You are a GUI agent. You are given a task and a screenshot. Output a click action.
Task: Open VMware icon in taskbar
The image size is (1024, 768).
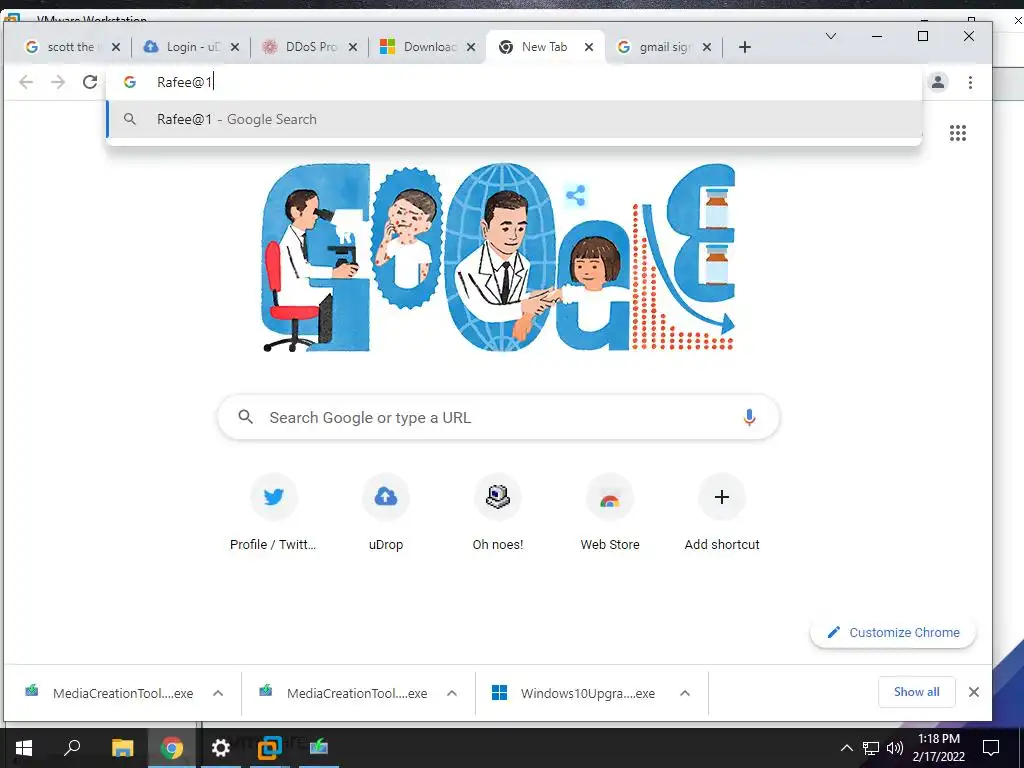[270, 748]
